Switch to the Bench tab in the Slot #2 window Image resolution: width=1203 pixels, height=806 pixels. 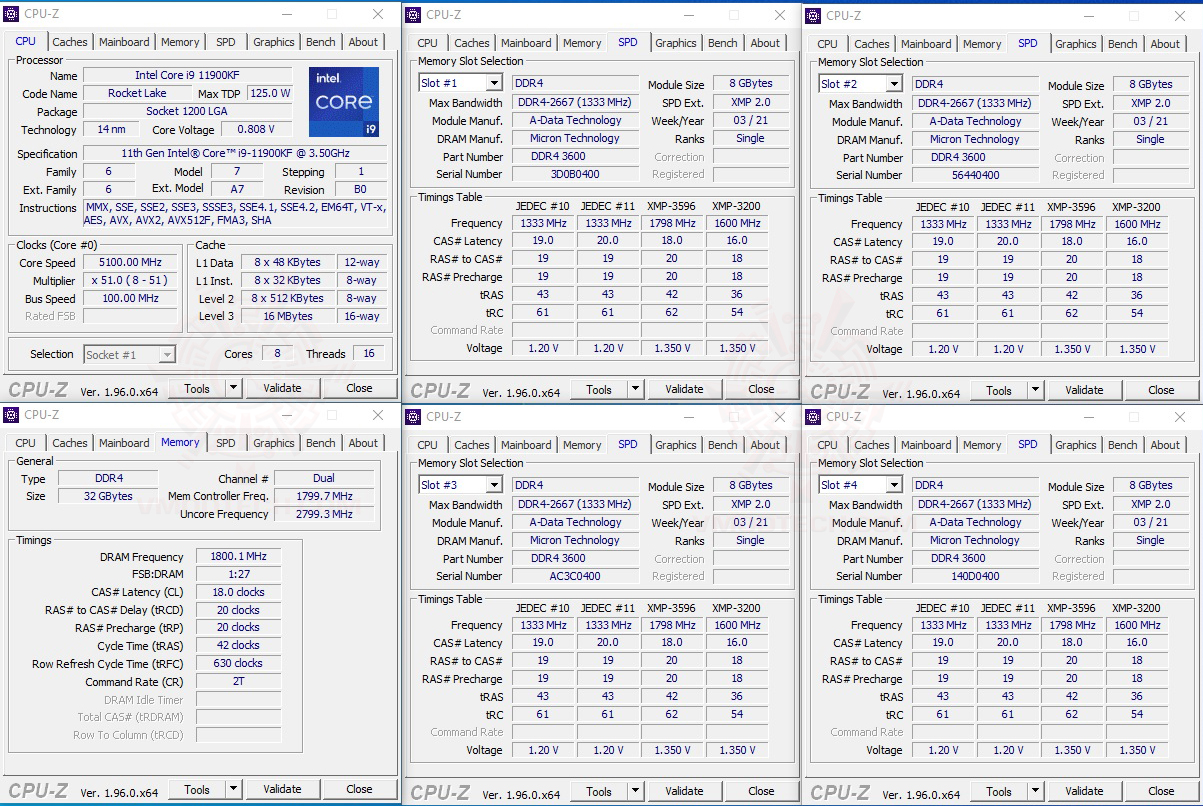(x=1123, y=44)
